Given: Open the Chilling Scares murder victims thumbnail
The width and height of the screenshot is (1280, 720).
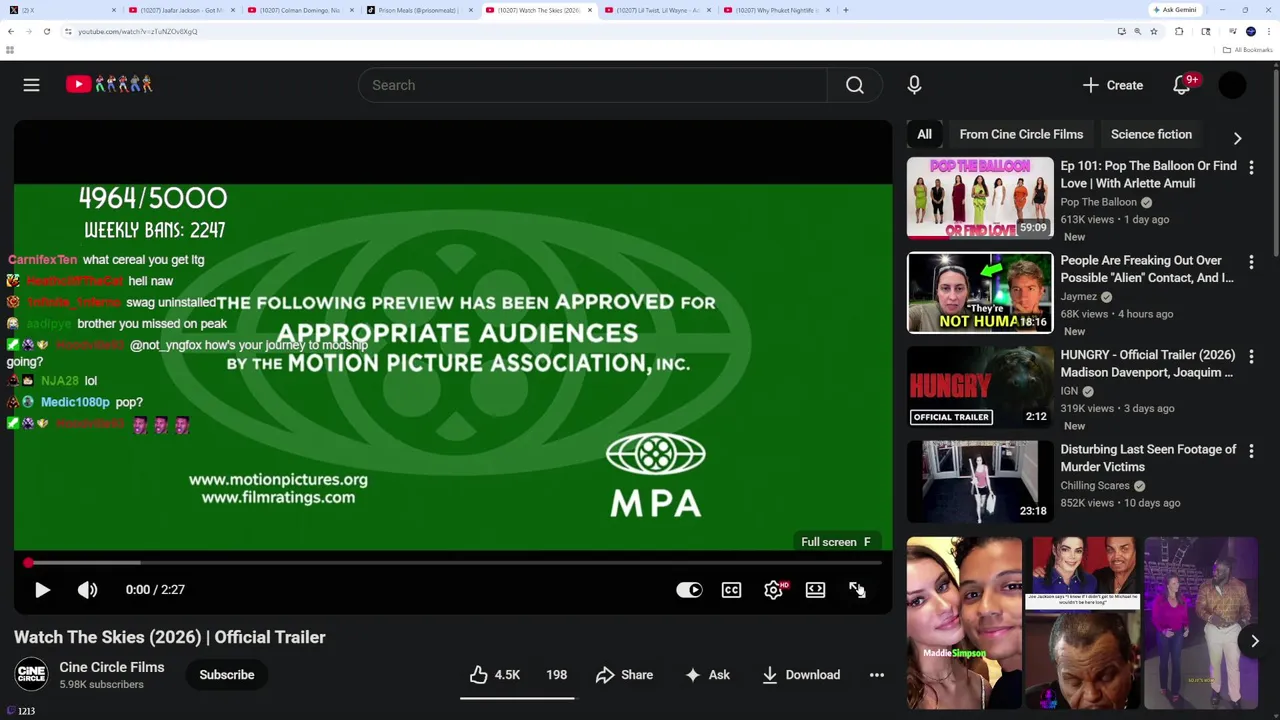Looking at the screenshot, I should [x=980, y=481].
